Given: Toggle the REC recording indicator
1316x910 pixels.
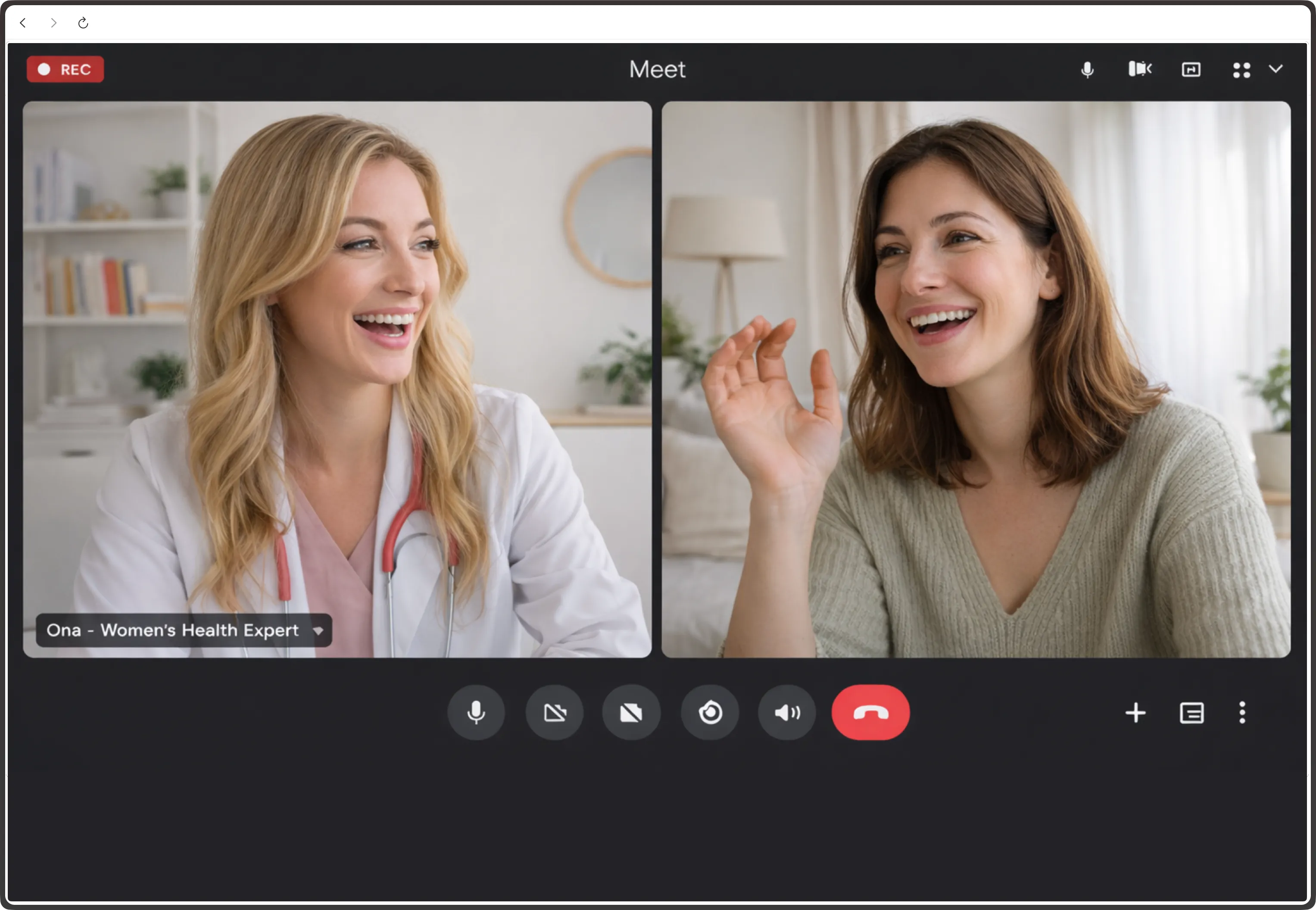Looking at the screenshot, I should coord(65,69).
